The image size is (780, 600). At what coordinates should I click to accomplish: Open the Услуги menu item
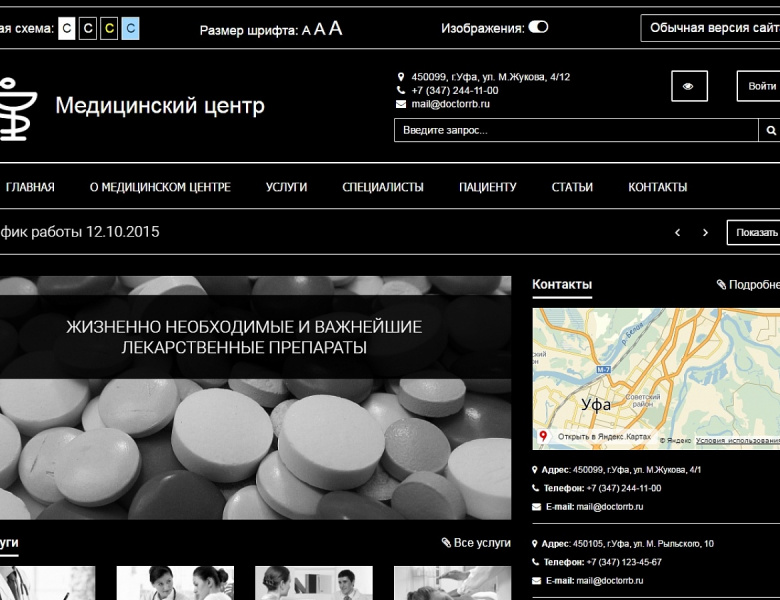point(286,187)
